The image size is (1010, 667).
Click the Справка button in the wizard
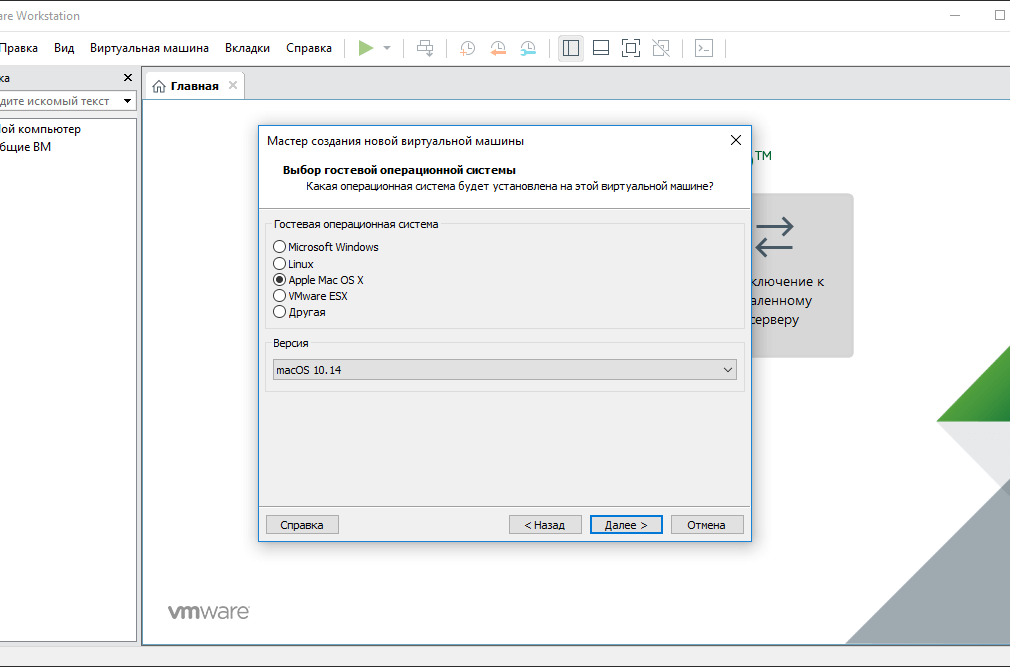(302, 525)
